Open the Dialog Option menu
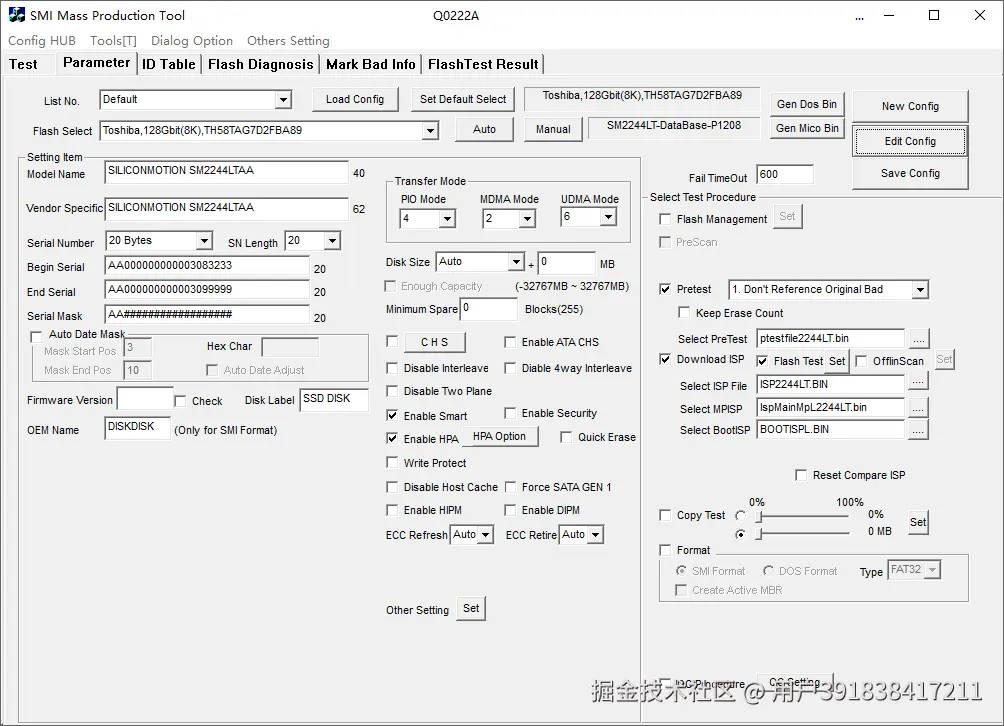 [191, 40]
